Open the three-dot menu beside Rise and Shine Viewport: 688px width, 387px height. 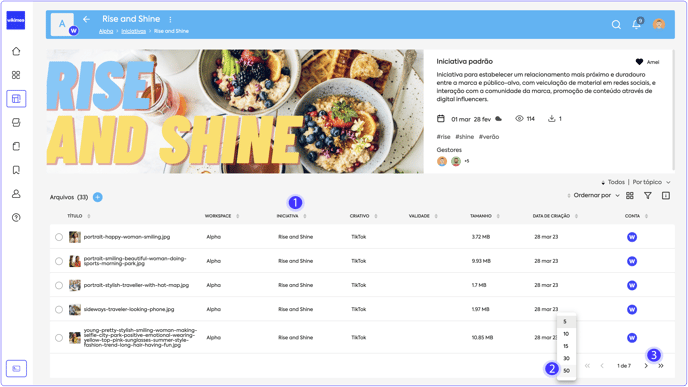click(170, 20)
